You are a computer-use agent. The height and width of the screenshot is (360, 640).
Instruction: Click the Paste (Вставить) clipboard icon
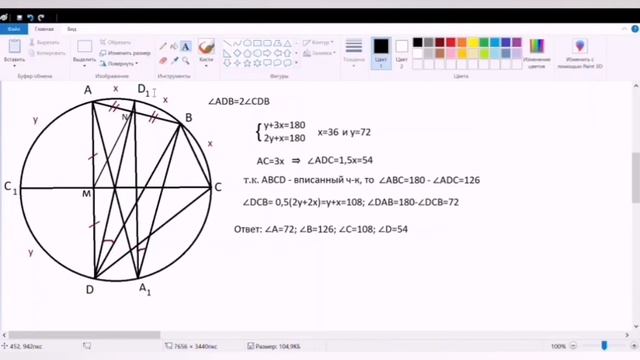pyautogui.click(x=14, y=46)
